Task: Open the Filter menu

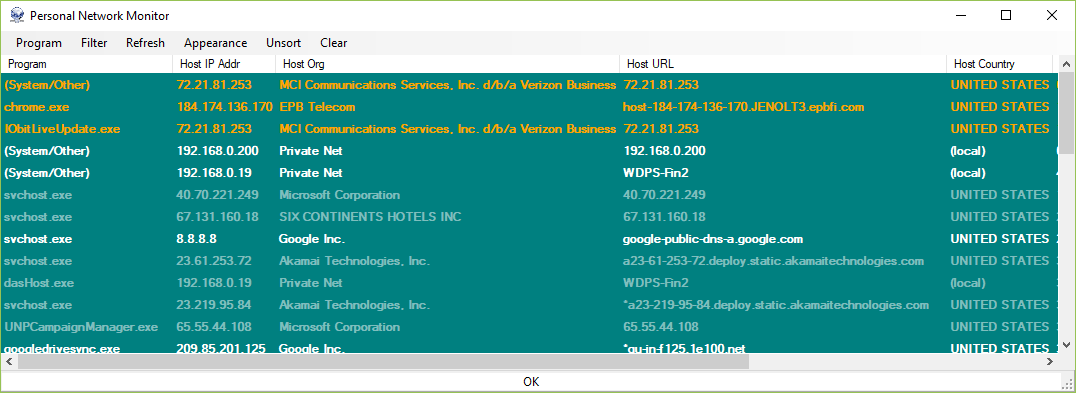Action: 94,43
